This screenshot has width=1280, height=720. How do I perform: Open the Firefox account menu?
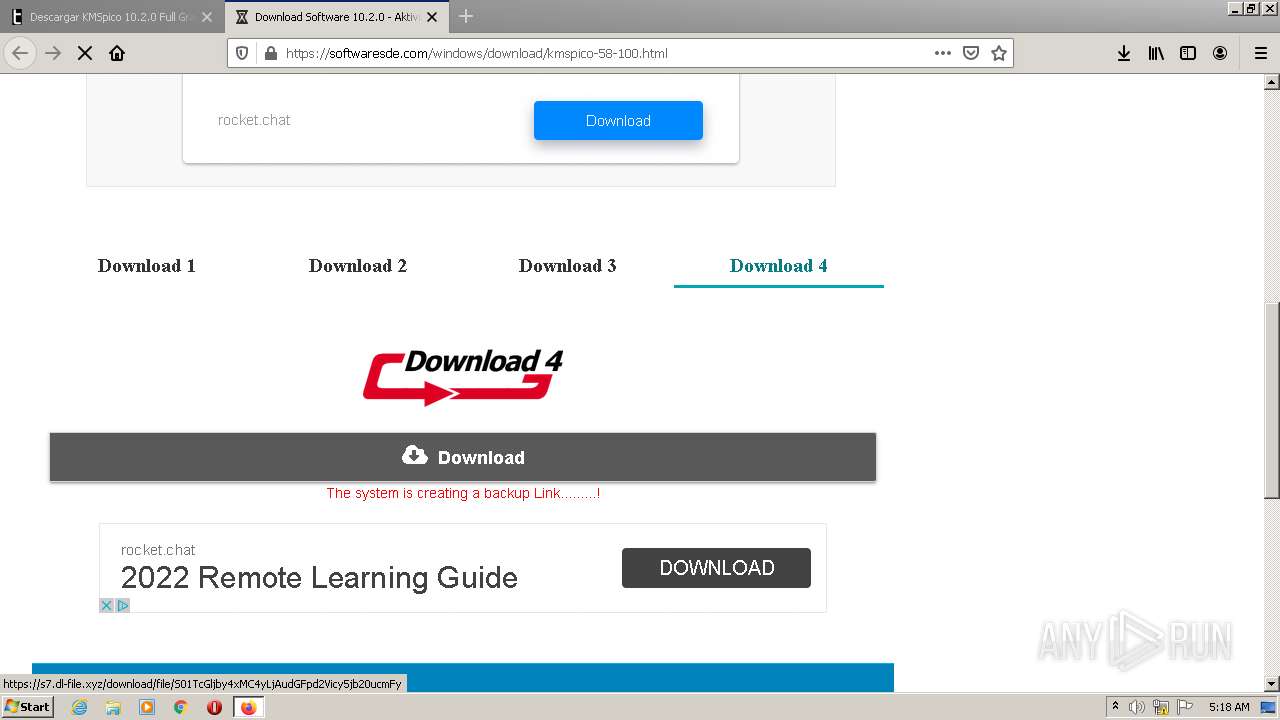tap(1220, 53)
